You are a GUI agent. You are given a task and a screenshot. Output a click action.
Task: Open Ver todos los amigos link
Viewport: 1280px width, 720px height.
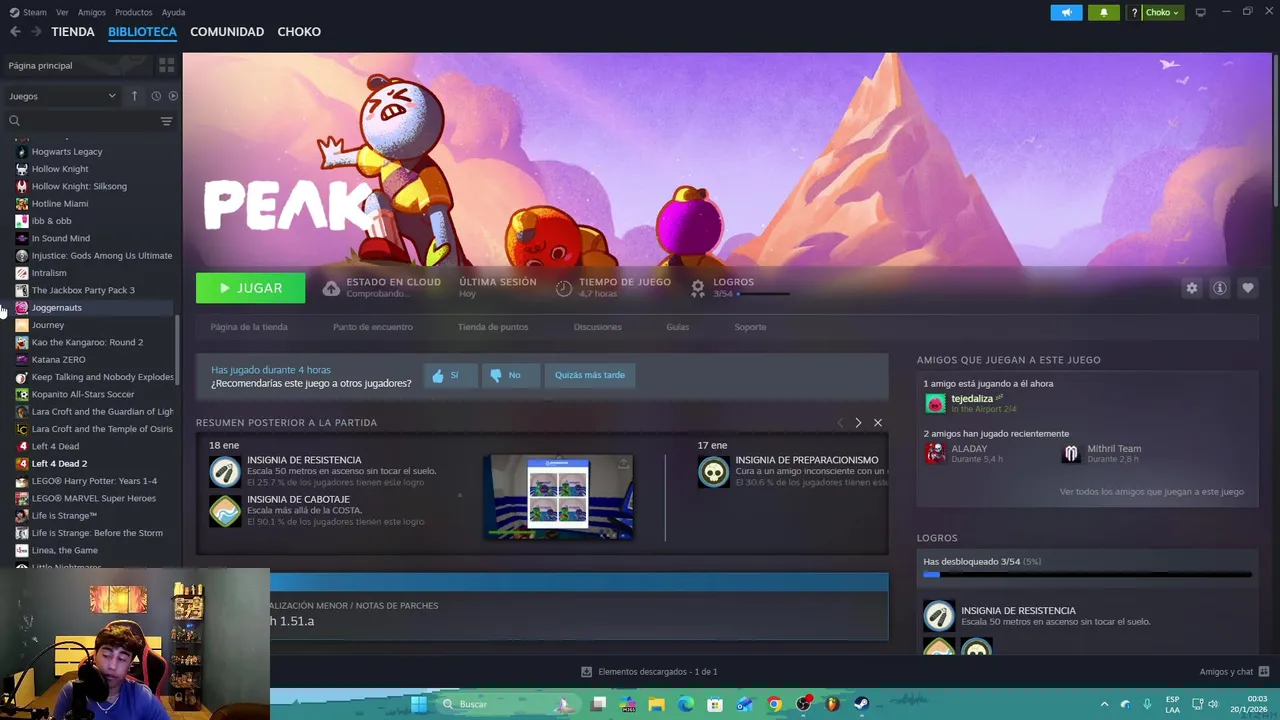pos(1152,492)
